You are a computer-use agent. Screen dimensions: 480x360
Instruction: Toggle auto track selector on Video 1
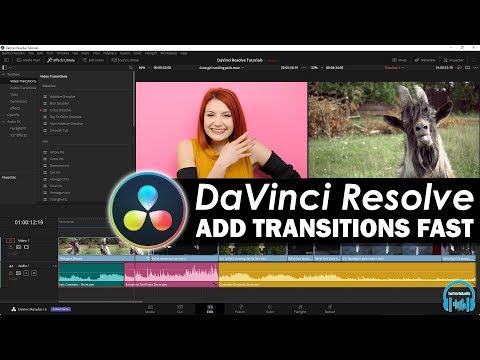pos(18,247)
